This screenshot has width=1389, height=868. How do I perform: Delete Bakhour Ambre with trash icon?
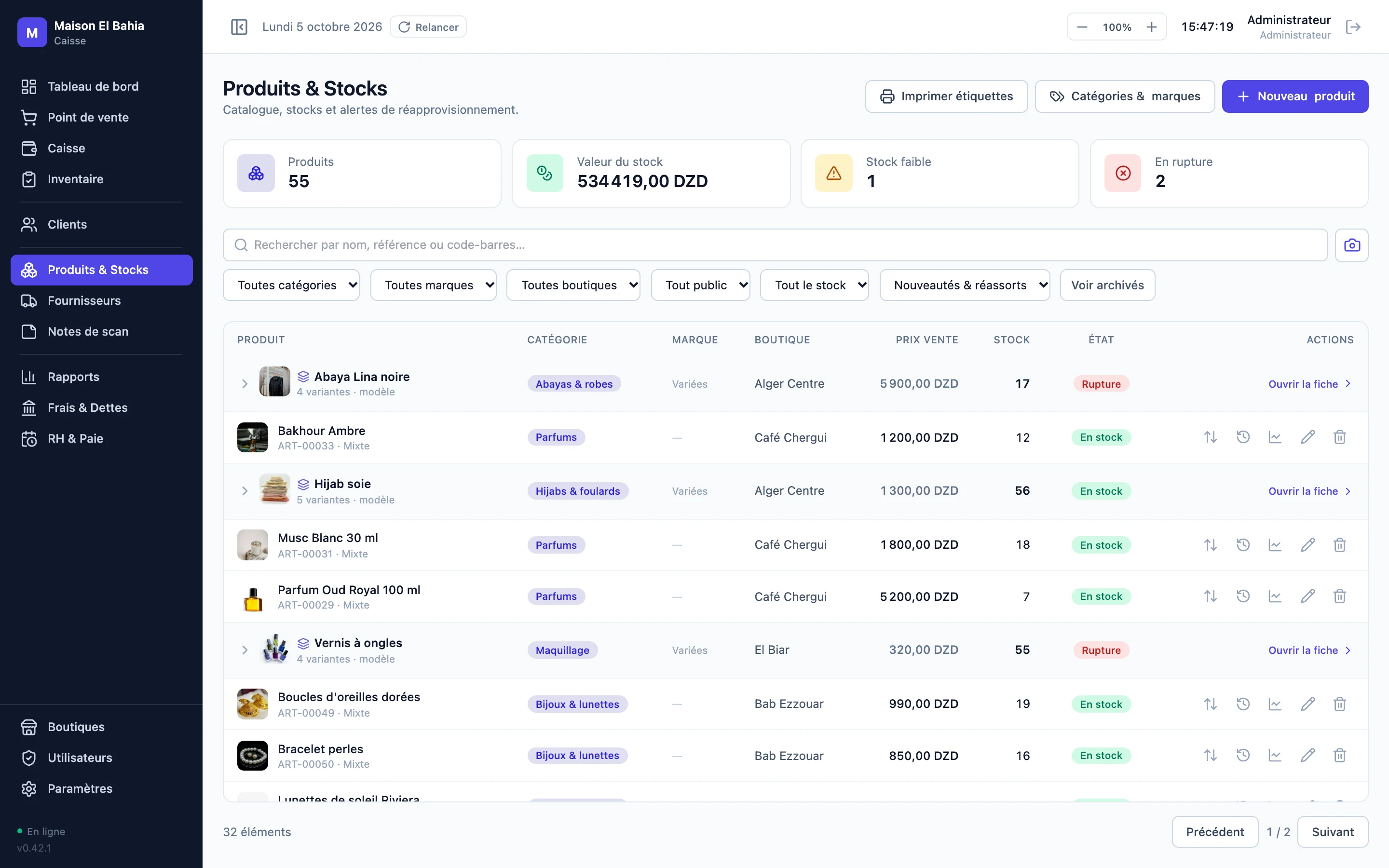pyautogui.click(x=1340, y=437)
